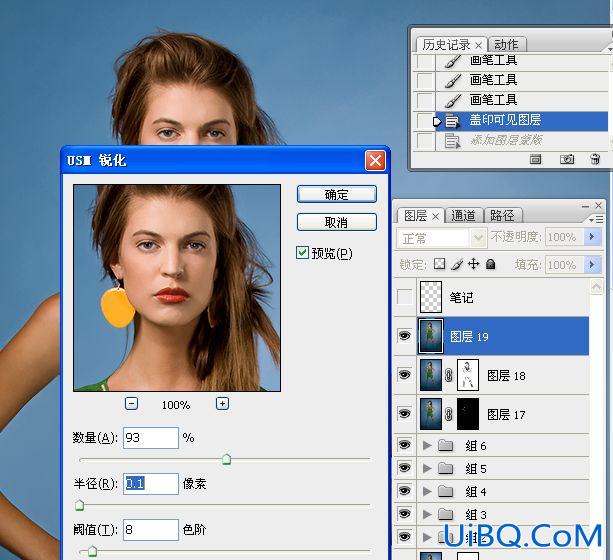The image size is (613, 560).
Task: Click the zoom out minus button in preview
Action: pyautogui.click(x=131, y=403)
